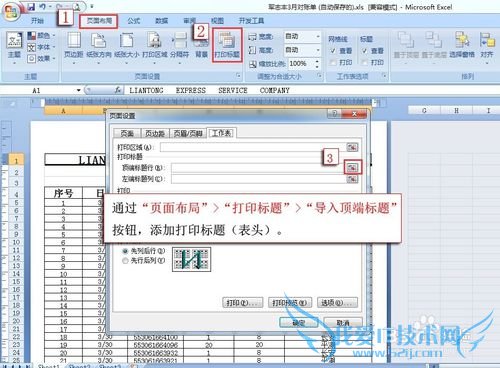Click the 顶端标题行 range input field

257,168
